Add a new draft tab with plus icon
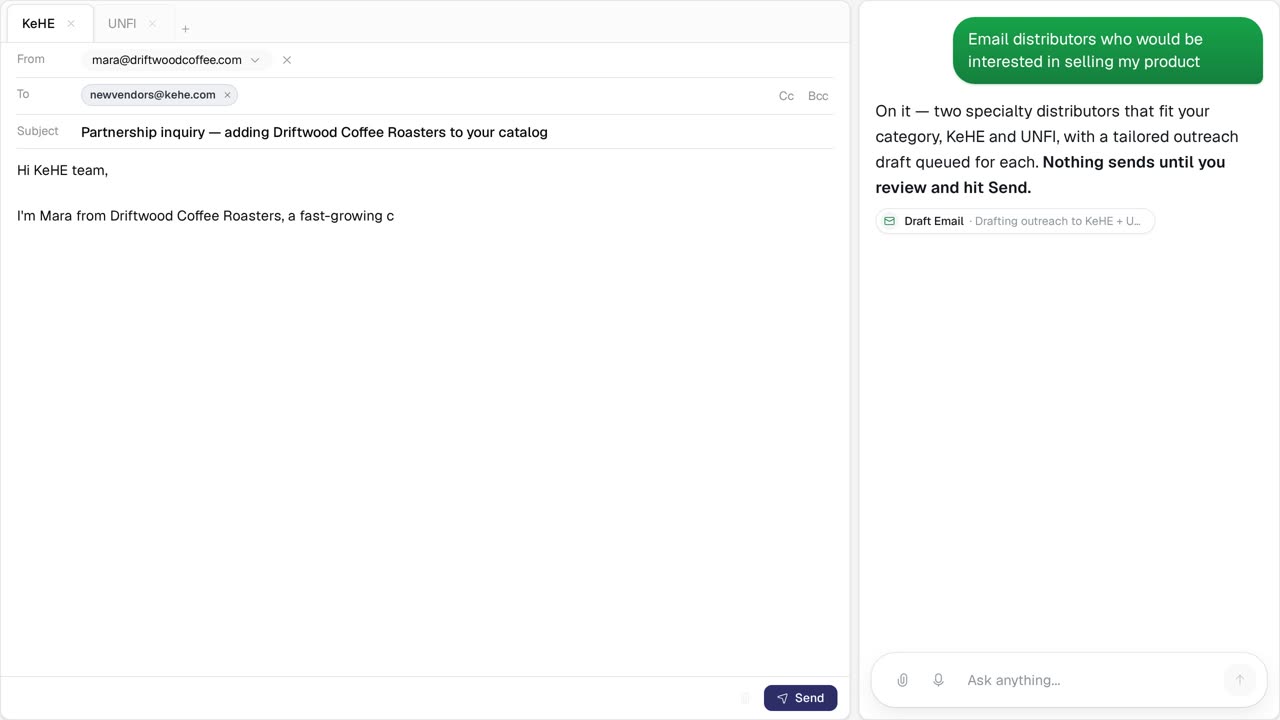The width and height of the screenshot is (1280, 720). tap(185, 29)
